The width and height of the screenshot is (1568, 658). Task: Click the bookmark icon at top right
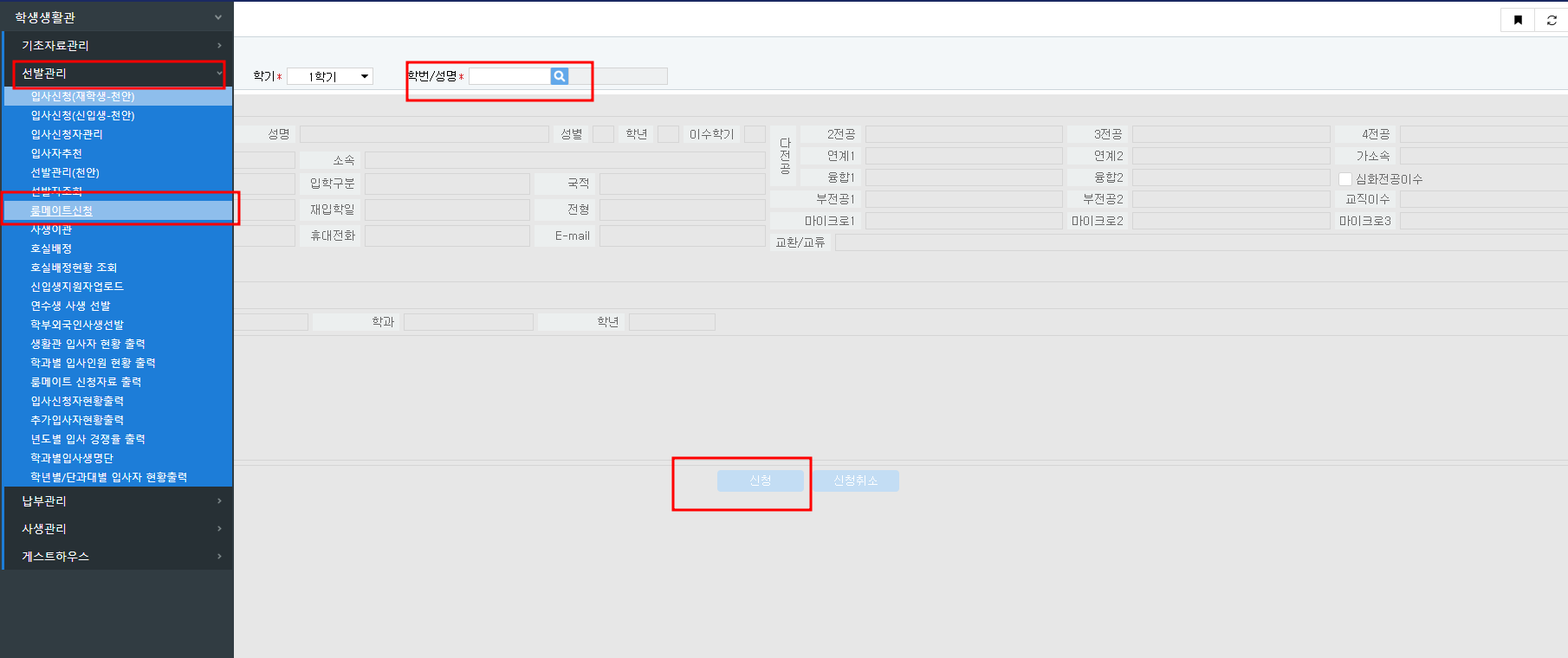[x=1518, y=20]
